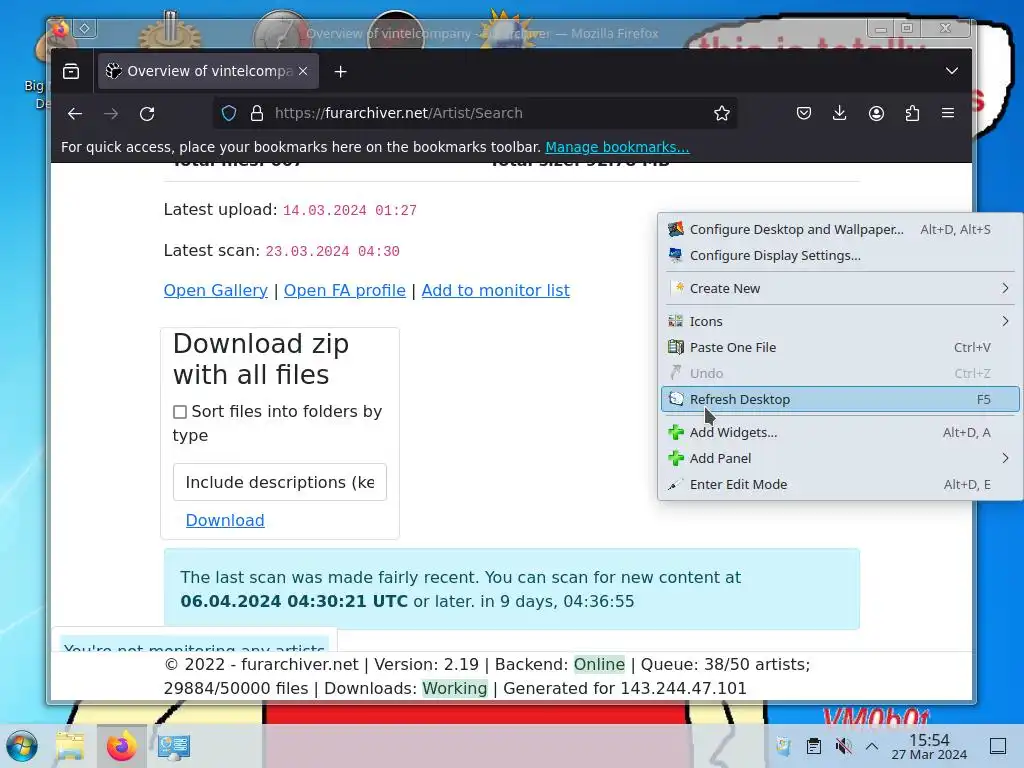Click latest upload date 14.03.2024 01:27
This screenshot has width=1024, height=768.
tap(349, 210)
